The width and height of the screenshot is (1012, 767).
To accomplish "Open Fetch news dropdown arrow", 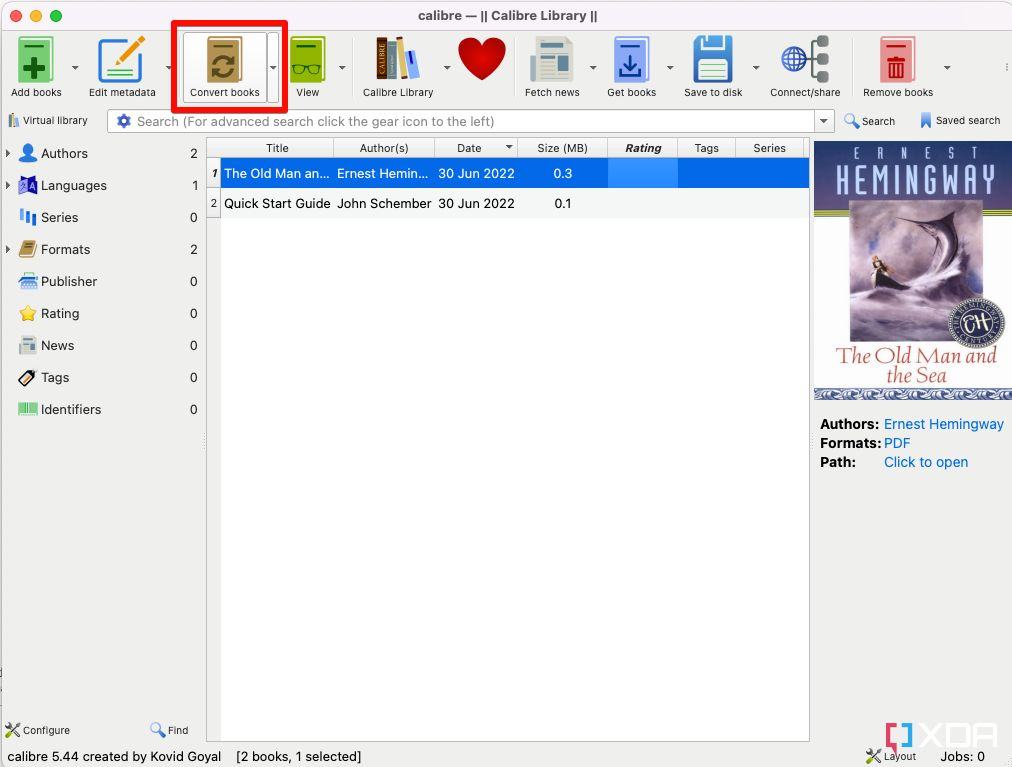I will click(592, 68).
